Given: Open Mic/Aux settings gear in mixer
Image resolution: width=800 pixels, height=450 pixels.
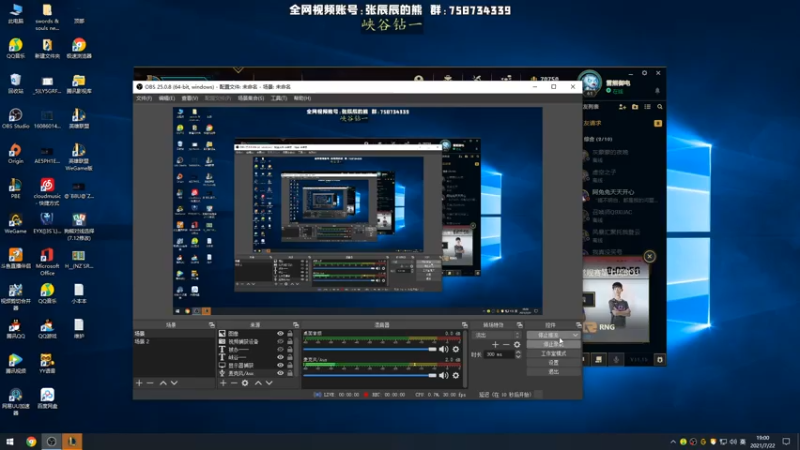Looking at the screenshot, I should pos(456,375).
